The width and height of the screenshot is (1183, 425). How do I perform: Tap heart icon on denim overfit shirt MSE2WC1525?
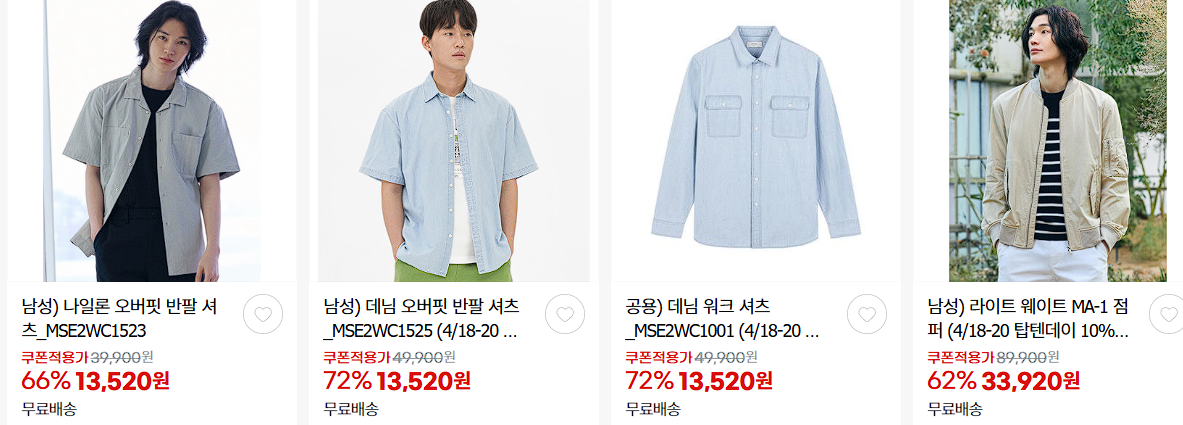[564, 315]
